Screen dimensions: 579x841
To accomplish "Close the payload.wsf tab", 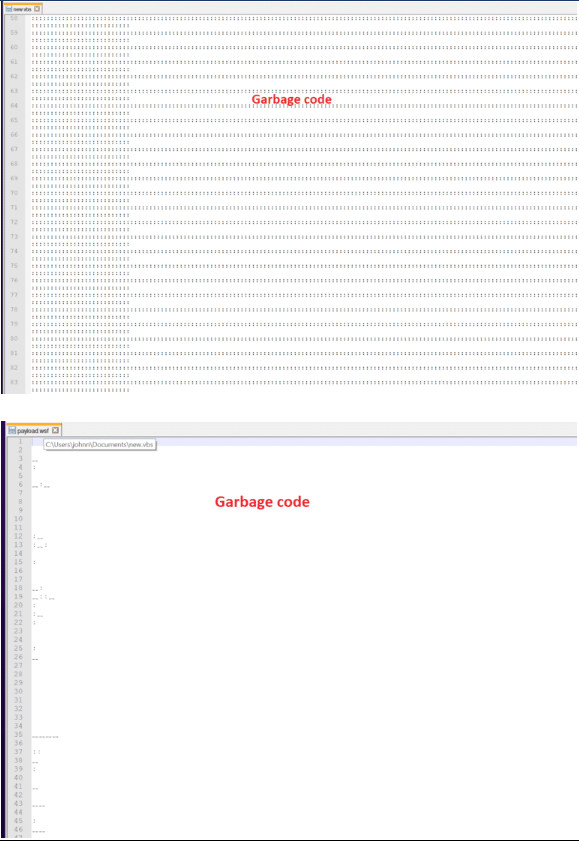I will point(55,430).
